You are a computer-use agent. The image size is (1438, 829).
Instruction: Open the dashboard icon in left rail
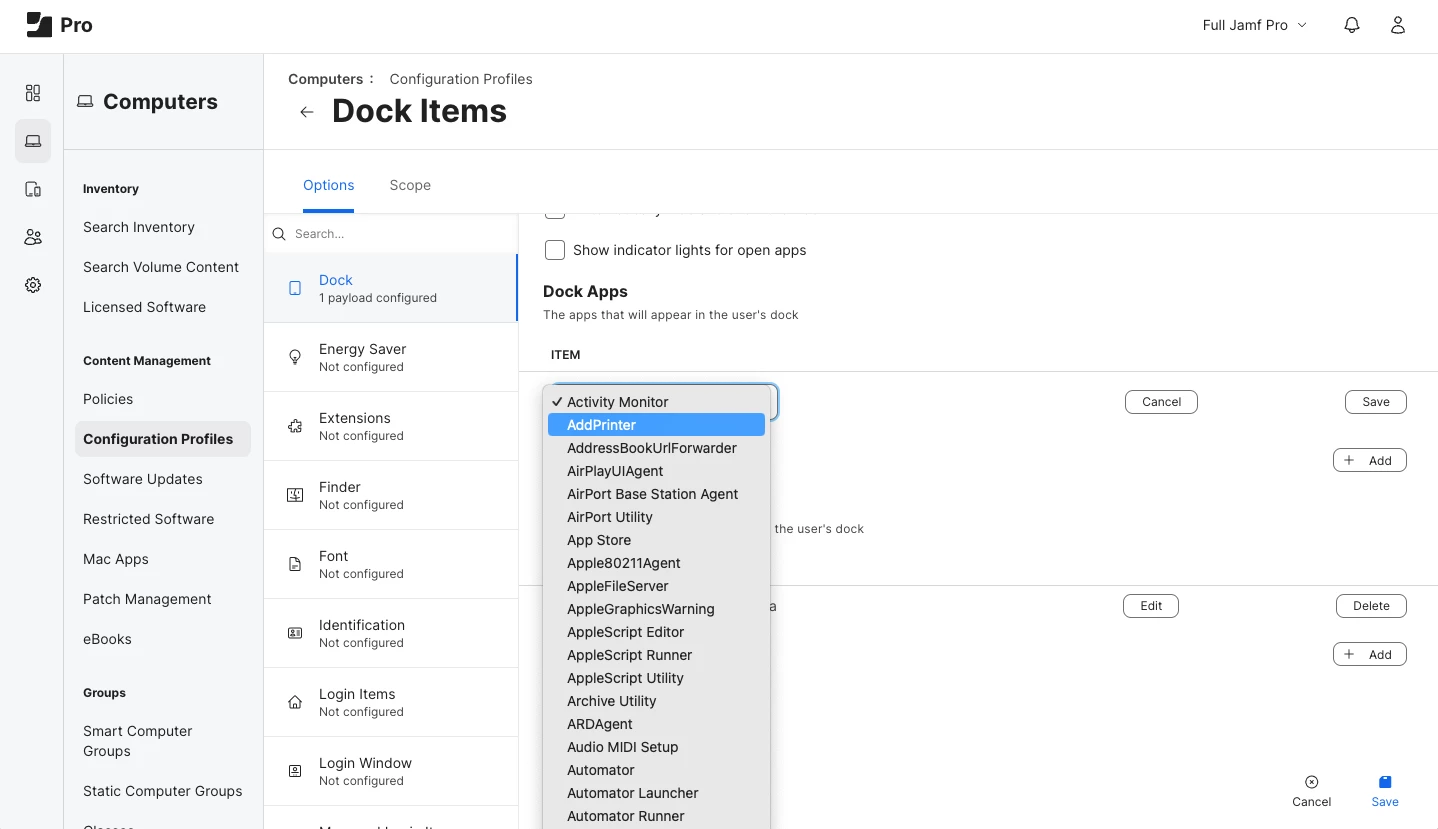point(33,93)
